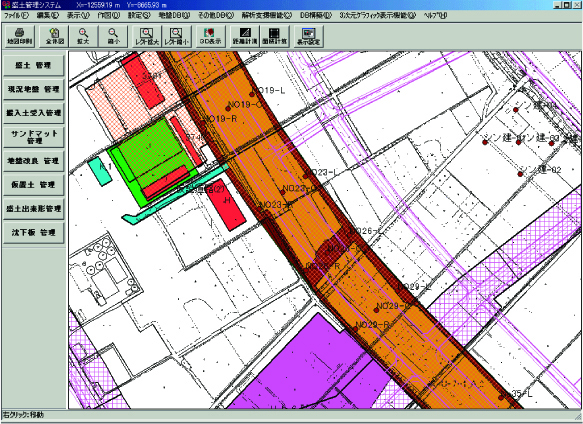Select the 拡大 zoom-in magnifier tool
Viewport: 583px width, 424px height.
[x=83, y=36]
